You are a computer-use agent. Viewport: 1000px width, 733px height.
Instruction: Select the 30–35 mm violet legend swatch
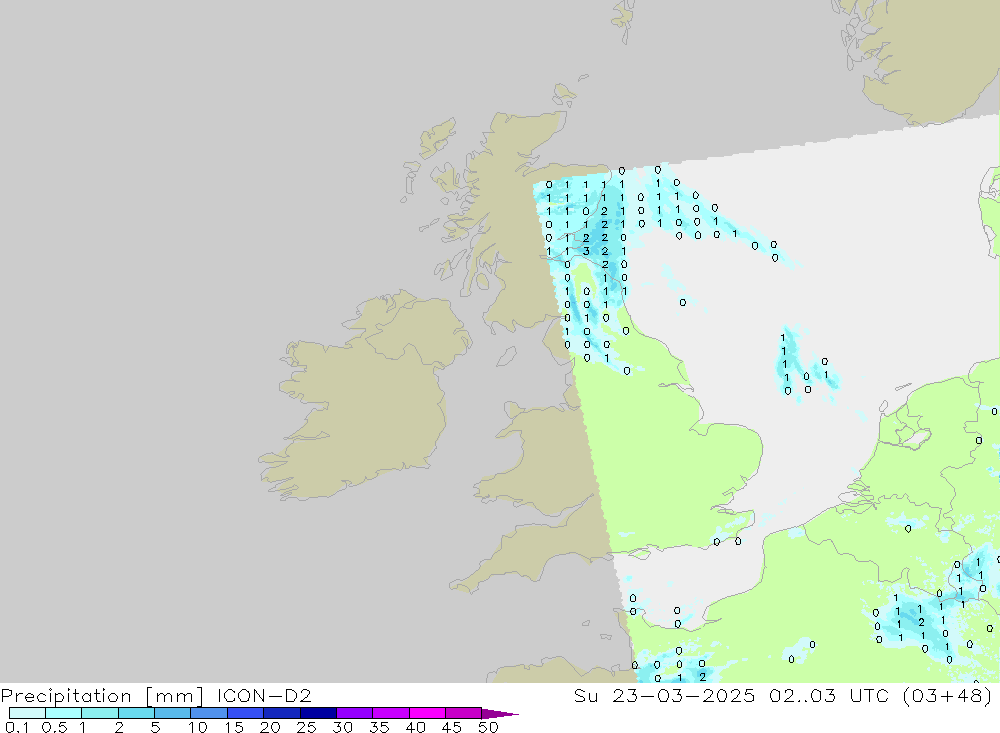354,713
